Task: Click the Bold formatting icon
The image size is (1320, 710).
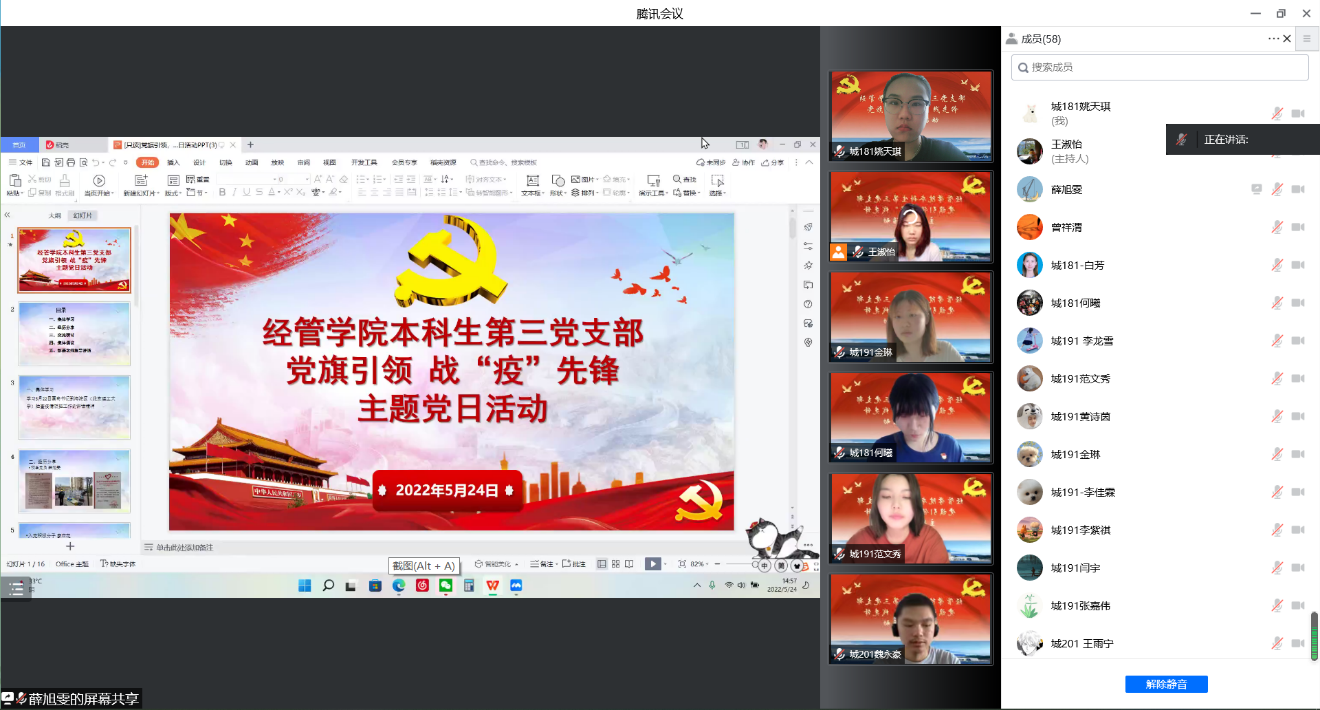Action: tap(222, 192)
